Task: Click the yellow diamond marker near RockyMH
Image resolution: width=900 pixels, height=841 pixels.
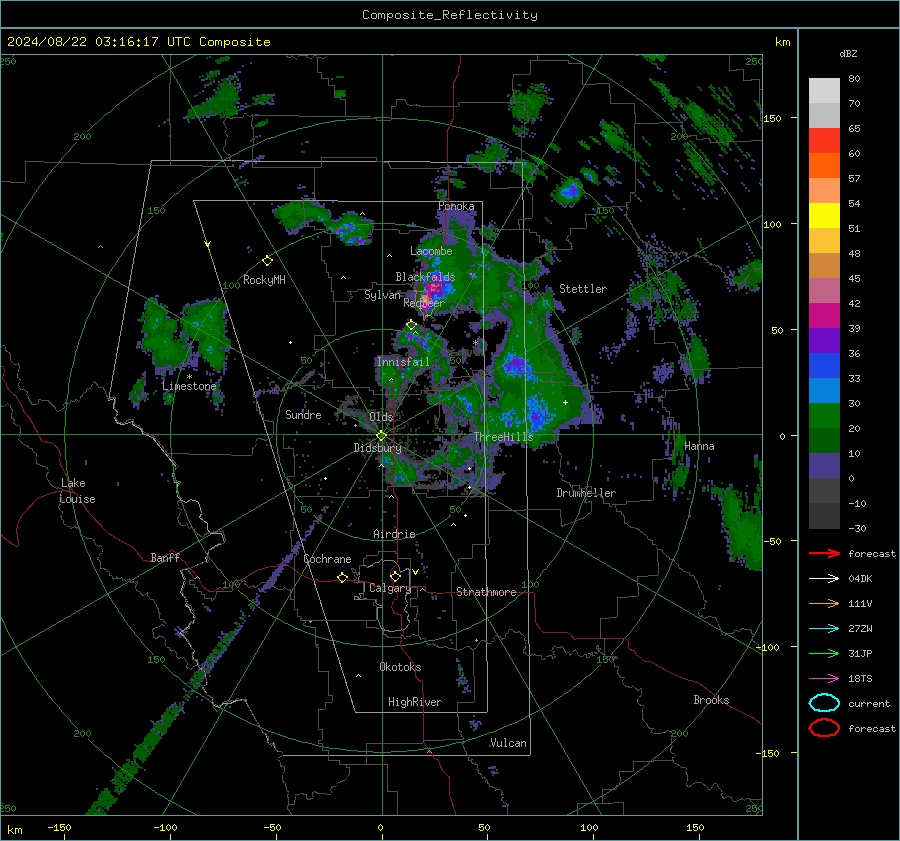Action: pyautogui.click(x=267, y=261)
